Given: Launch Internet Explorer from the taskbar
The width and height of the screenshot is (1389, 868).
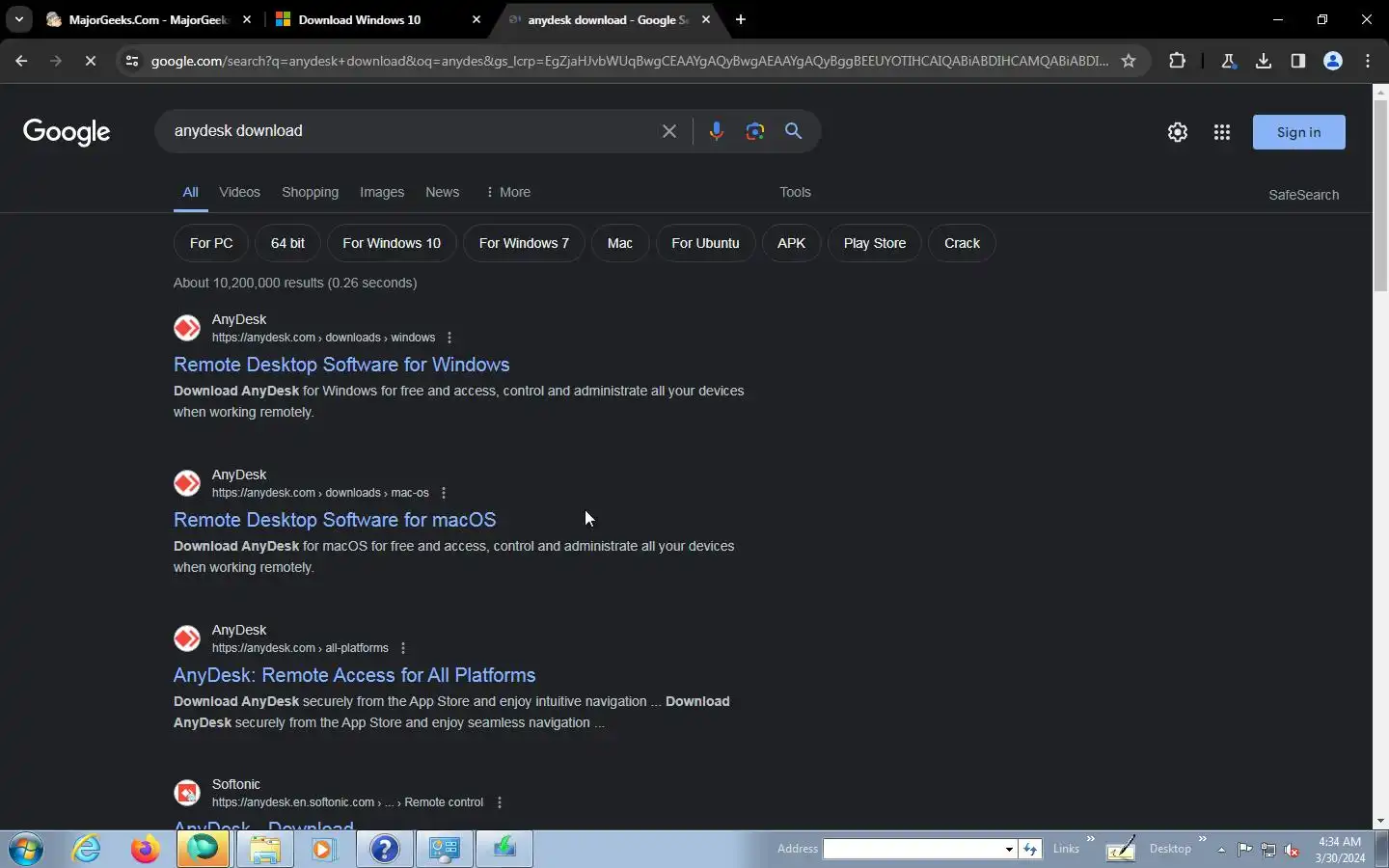Looking at the screenshot, I should tap(87, 849).
